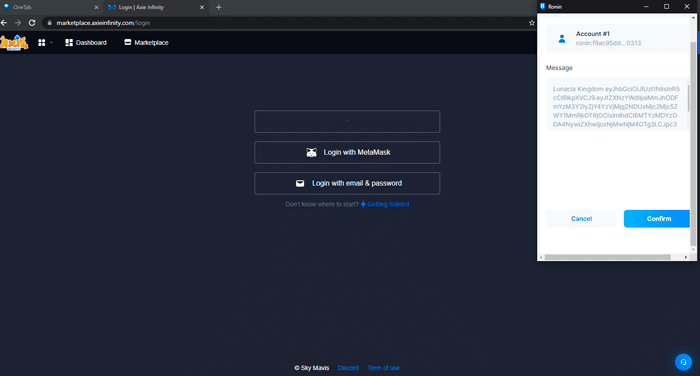Close the OneTab tab
Image resolution: width=700 pixels, height=376 pixels.
tap(96, 7)
